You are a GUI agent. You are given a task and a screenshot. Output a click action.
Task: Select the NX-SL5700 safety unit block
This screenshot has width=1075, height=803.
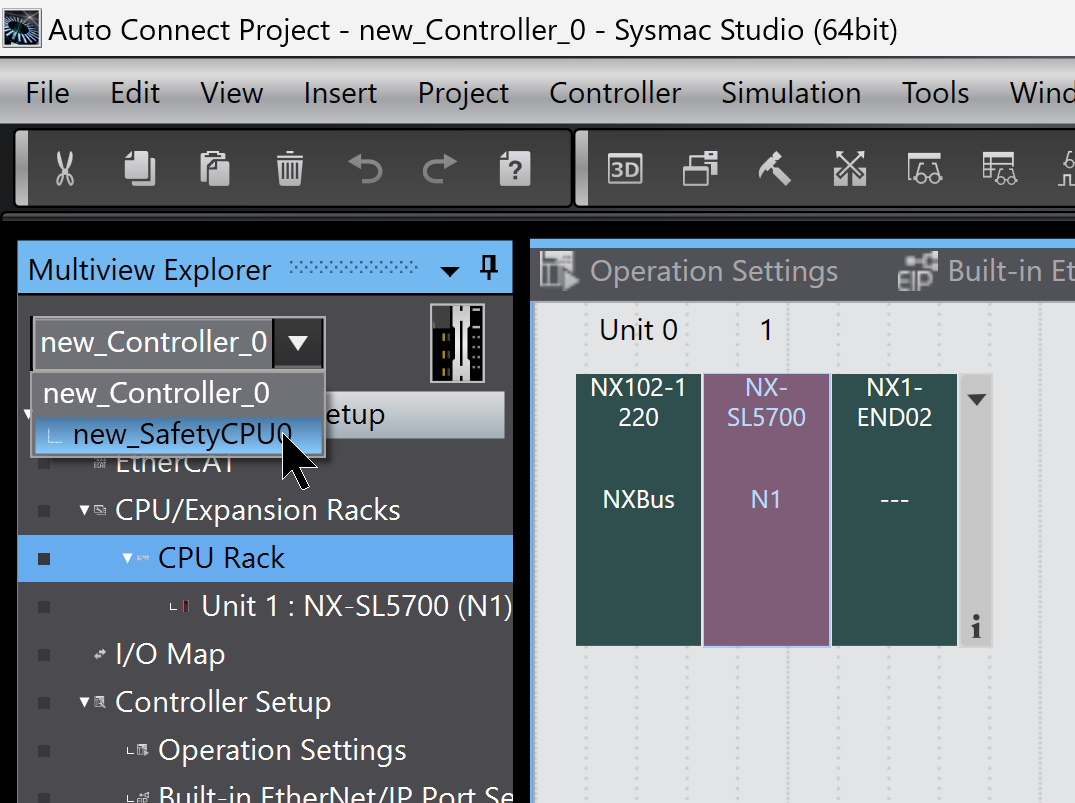pyautogui.click(x=766, y=510)
